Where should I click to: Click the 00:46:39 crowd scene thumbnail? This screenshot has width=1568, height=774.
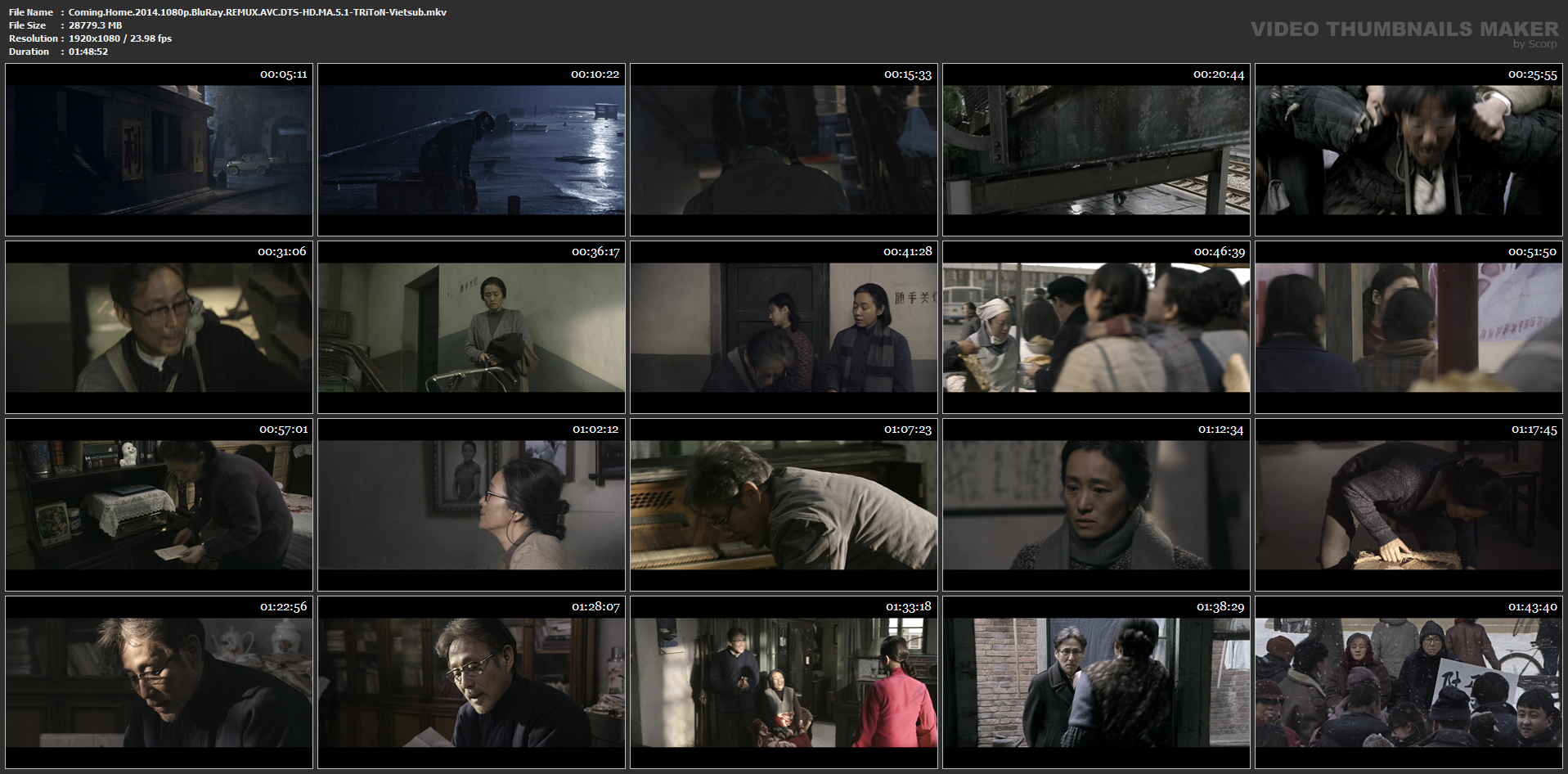[x=1096, y=327]
